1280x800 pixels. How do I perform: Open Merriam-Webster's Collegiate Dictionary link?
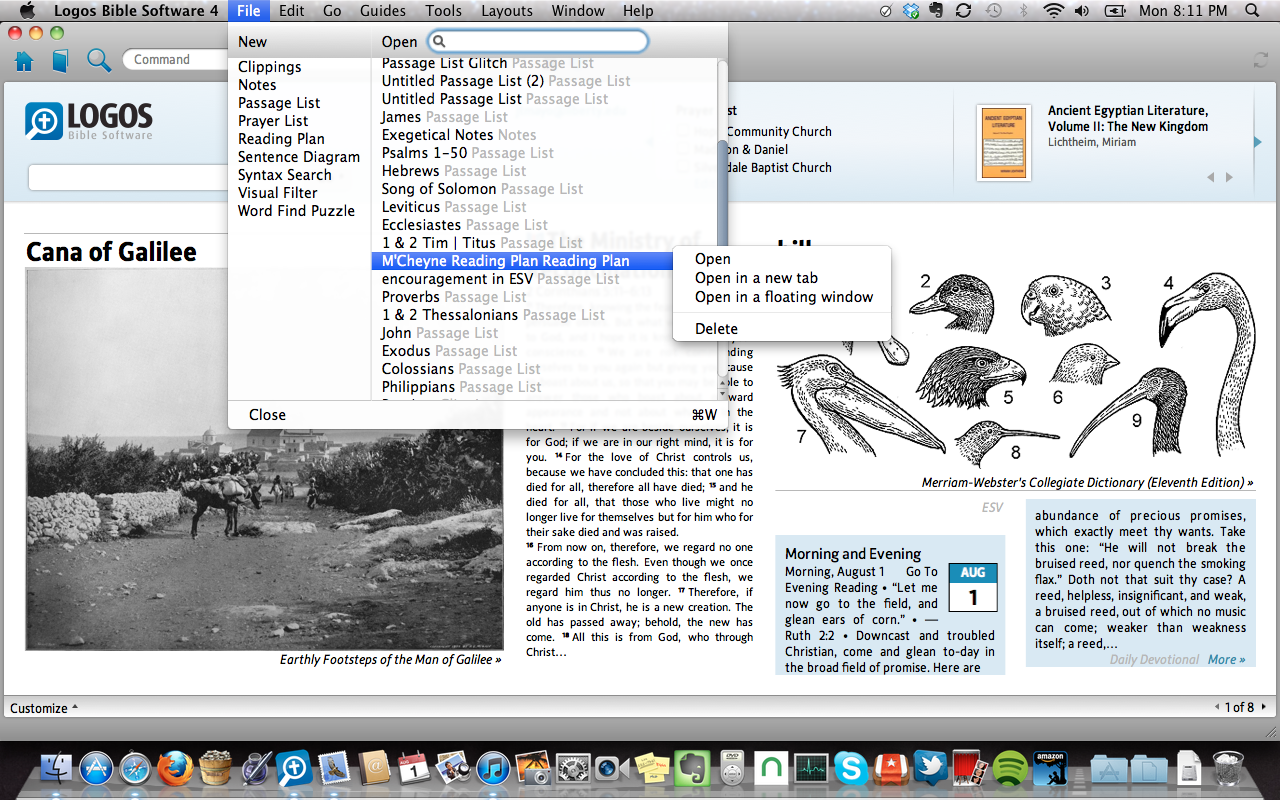click(1087, 483)
